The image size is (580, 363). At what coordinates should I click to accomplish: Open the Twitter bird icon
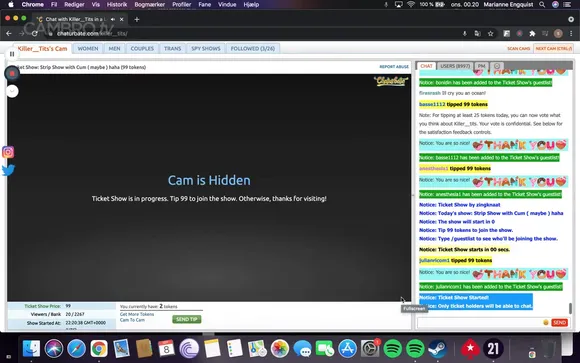8,170
